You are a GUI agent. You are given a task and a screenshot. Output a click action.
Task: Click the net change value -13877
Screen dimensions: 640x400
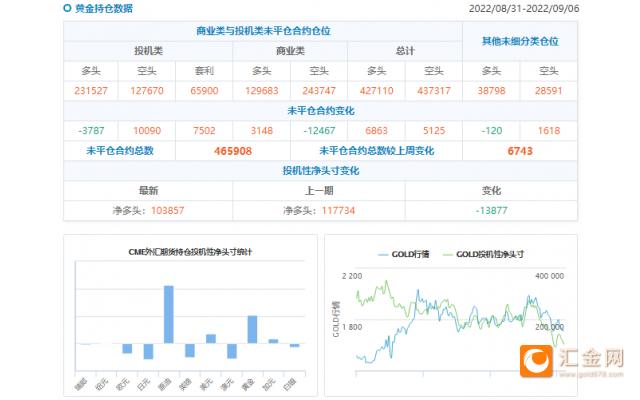click(491, 211)
